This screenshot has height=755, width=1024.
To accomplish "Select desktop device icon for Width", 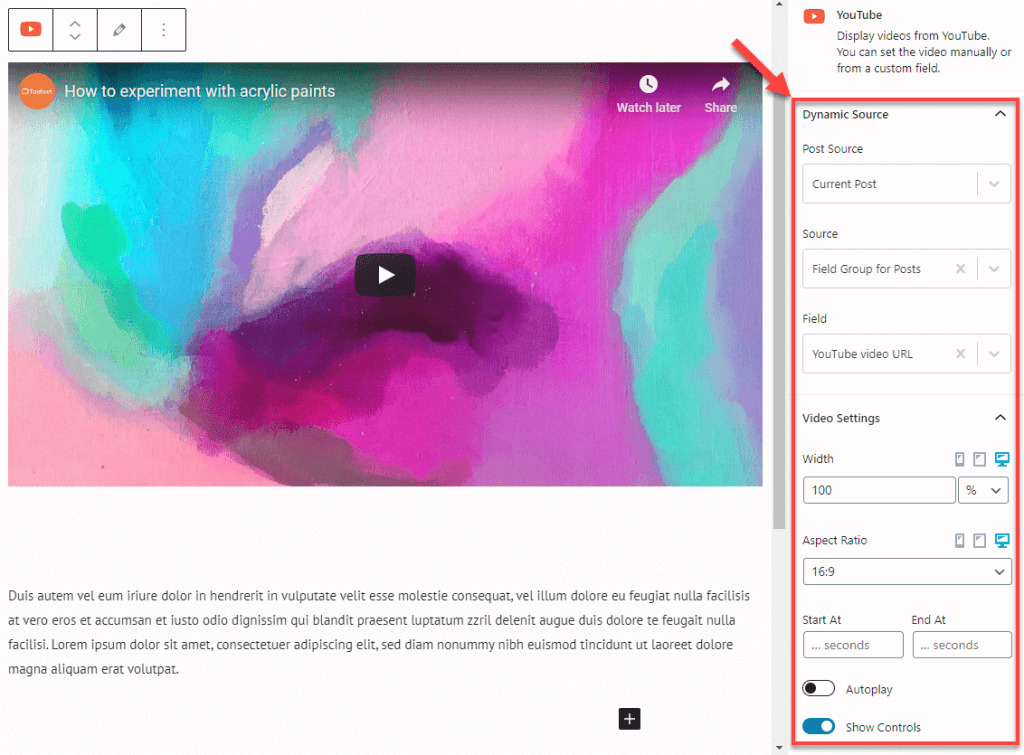I will [x=1002, y=459].
